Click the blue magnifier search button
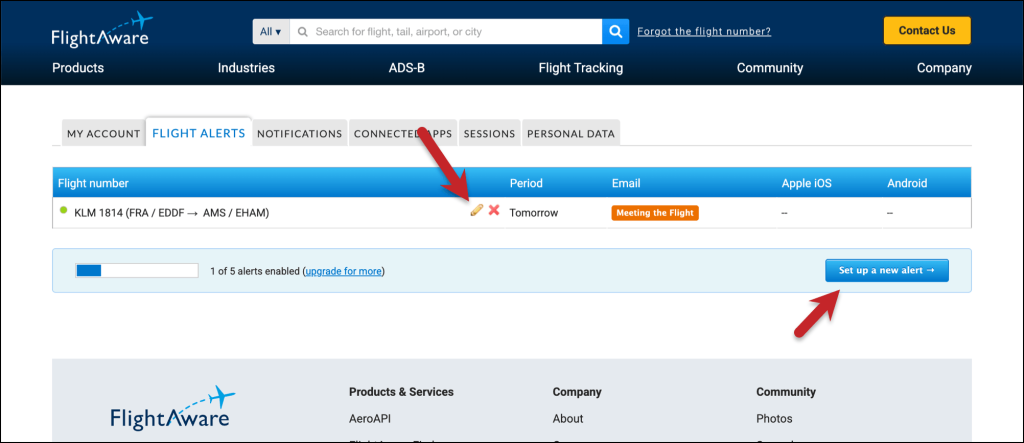This screenshot has height=443, width=1024. (x=615, y=31)
